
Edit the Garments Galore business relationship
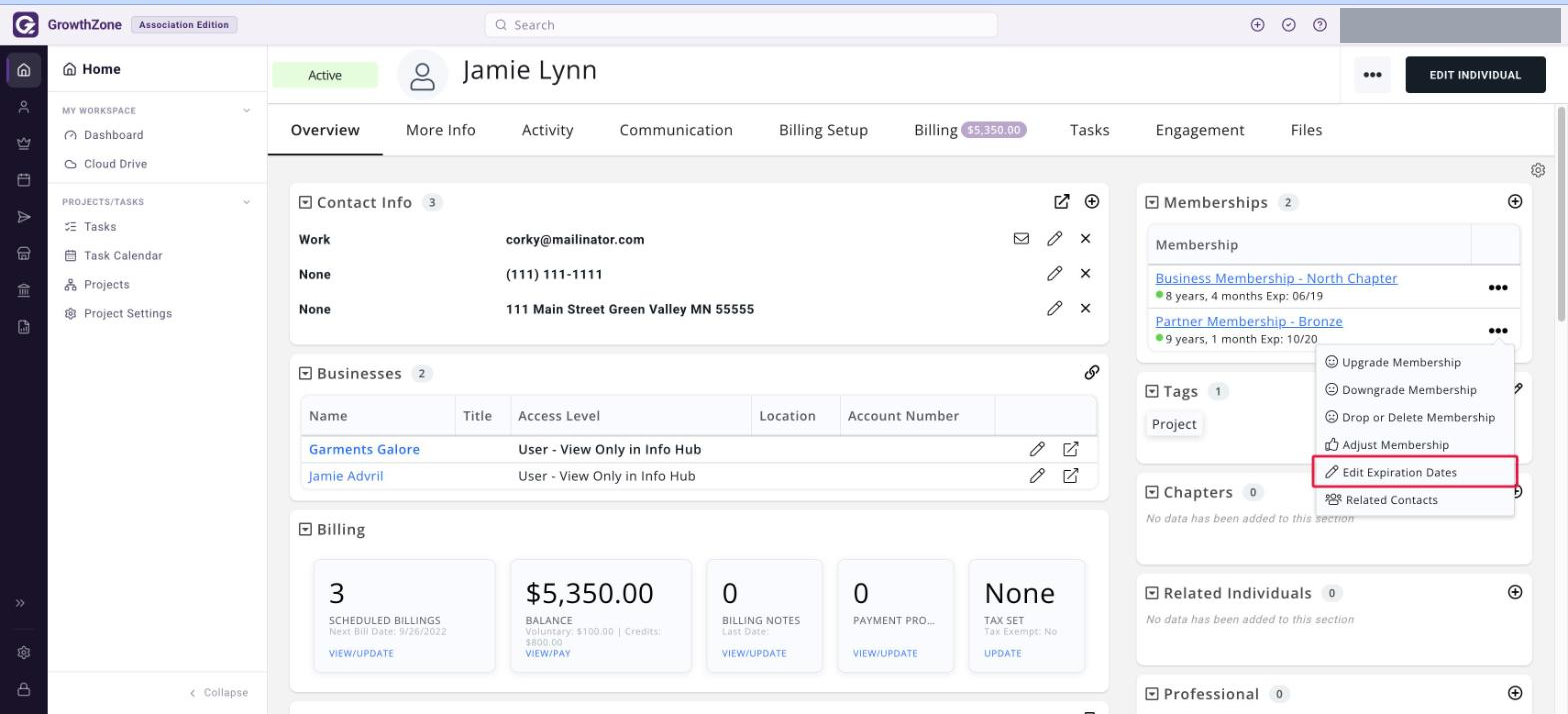tap(1037, 449)
